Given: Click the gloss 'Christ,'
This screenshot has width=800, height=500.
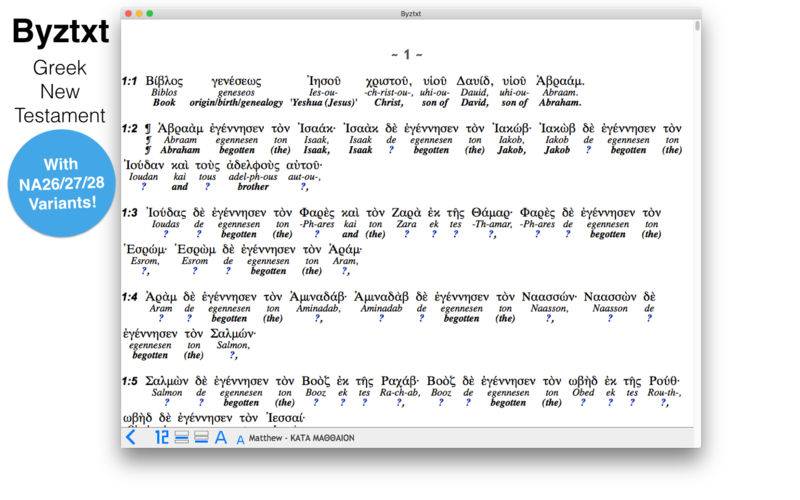Looking at the screenshot, I should pyautogui.click(x=388, y=103).
